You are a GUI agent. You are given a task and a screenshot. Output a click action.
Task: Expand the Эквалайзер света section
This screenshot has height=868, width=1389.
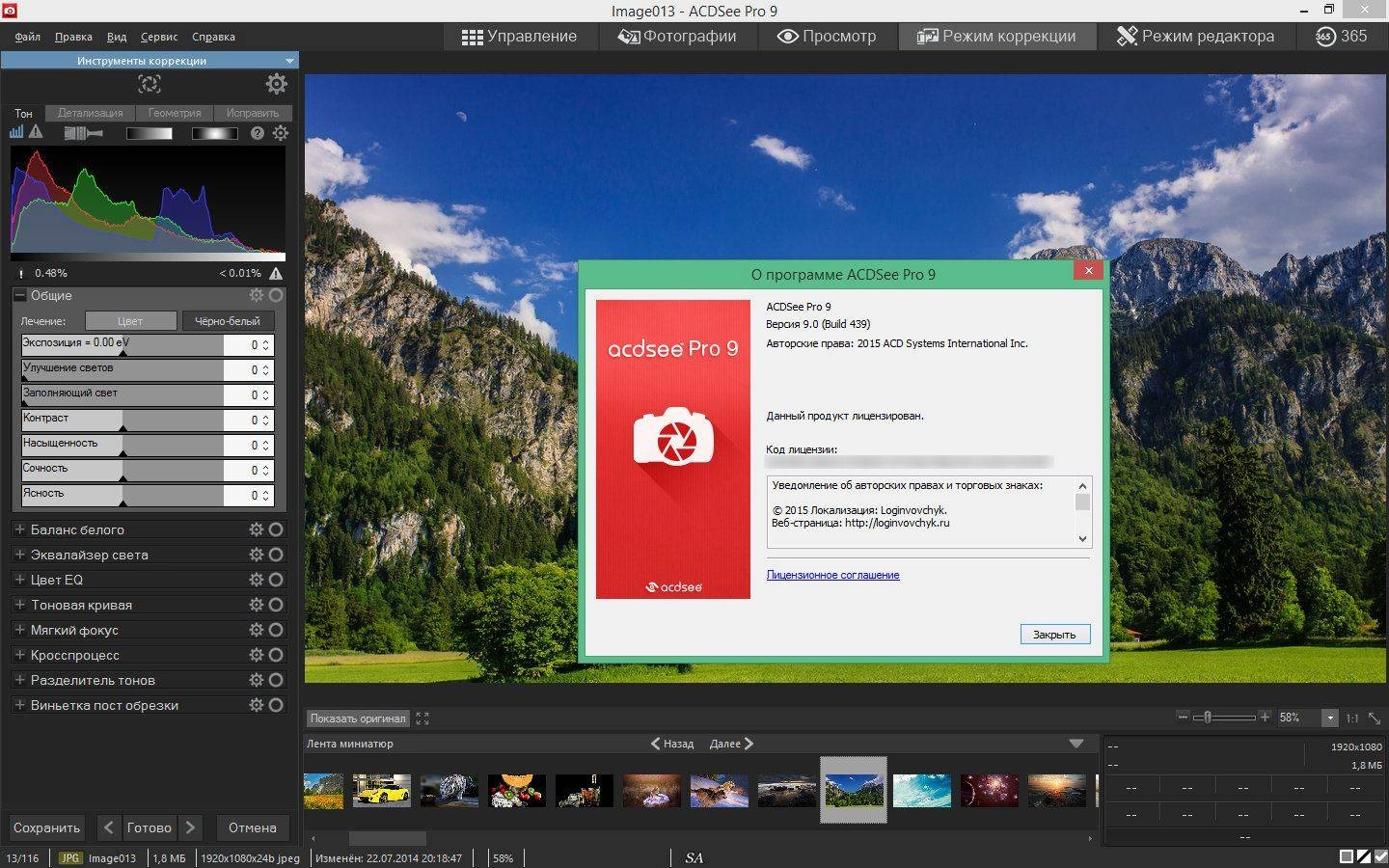[19, 554]
